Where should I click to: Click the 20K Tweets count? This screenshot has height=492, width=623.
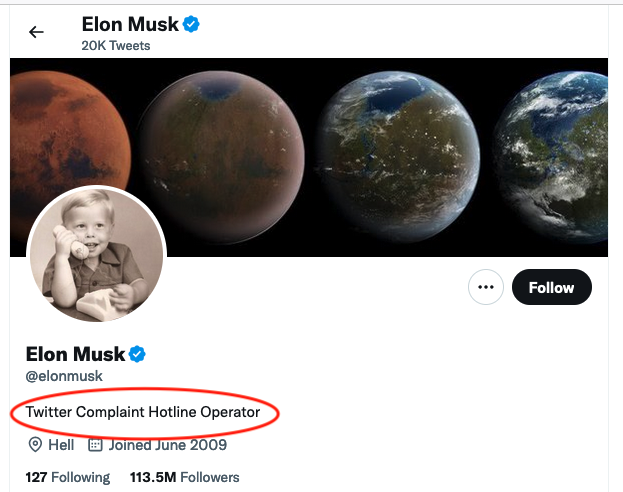point(117,46)
